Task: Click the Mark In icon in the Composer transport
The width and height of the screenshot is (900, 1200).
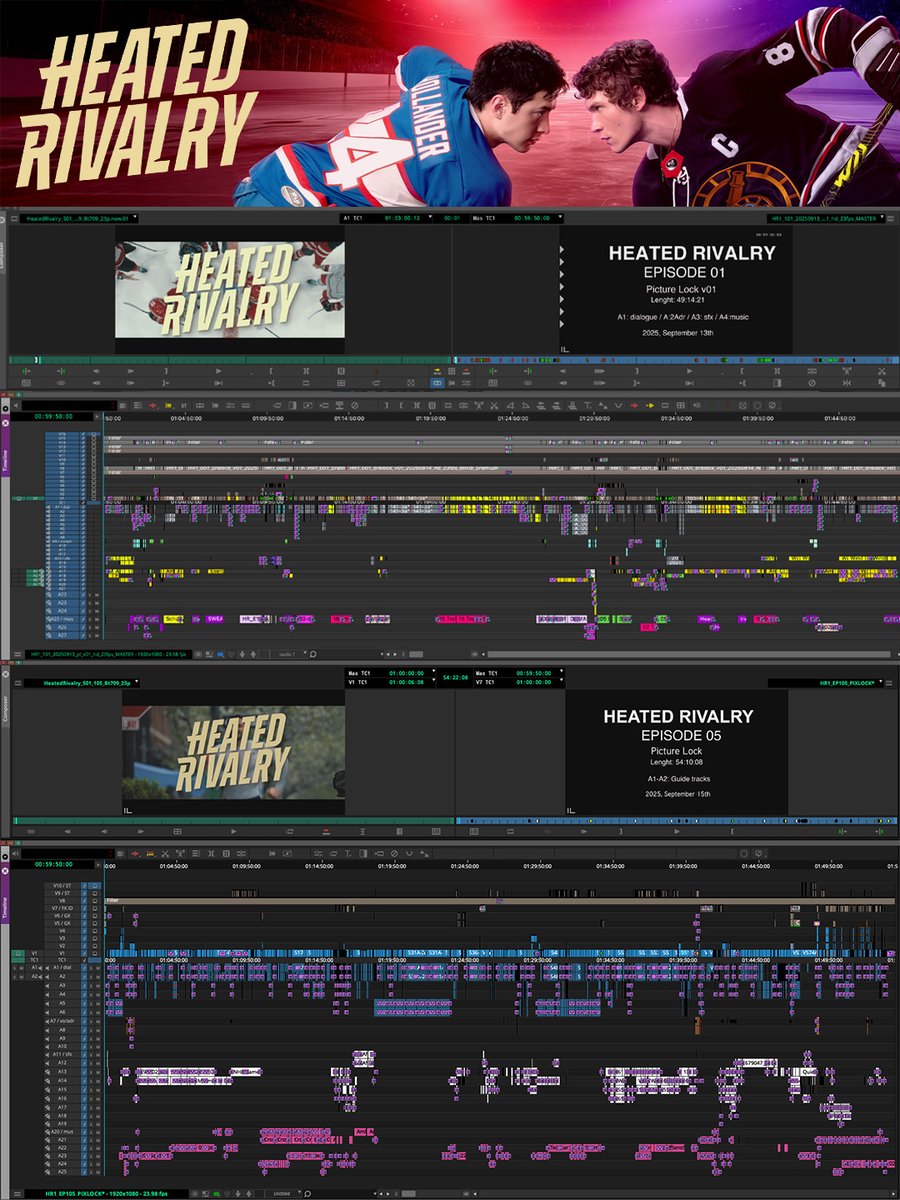Action: click(270, 370)
